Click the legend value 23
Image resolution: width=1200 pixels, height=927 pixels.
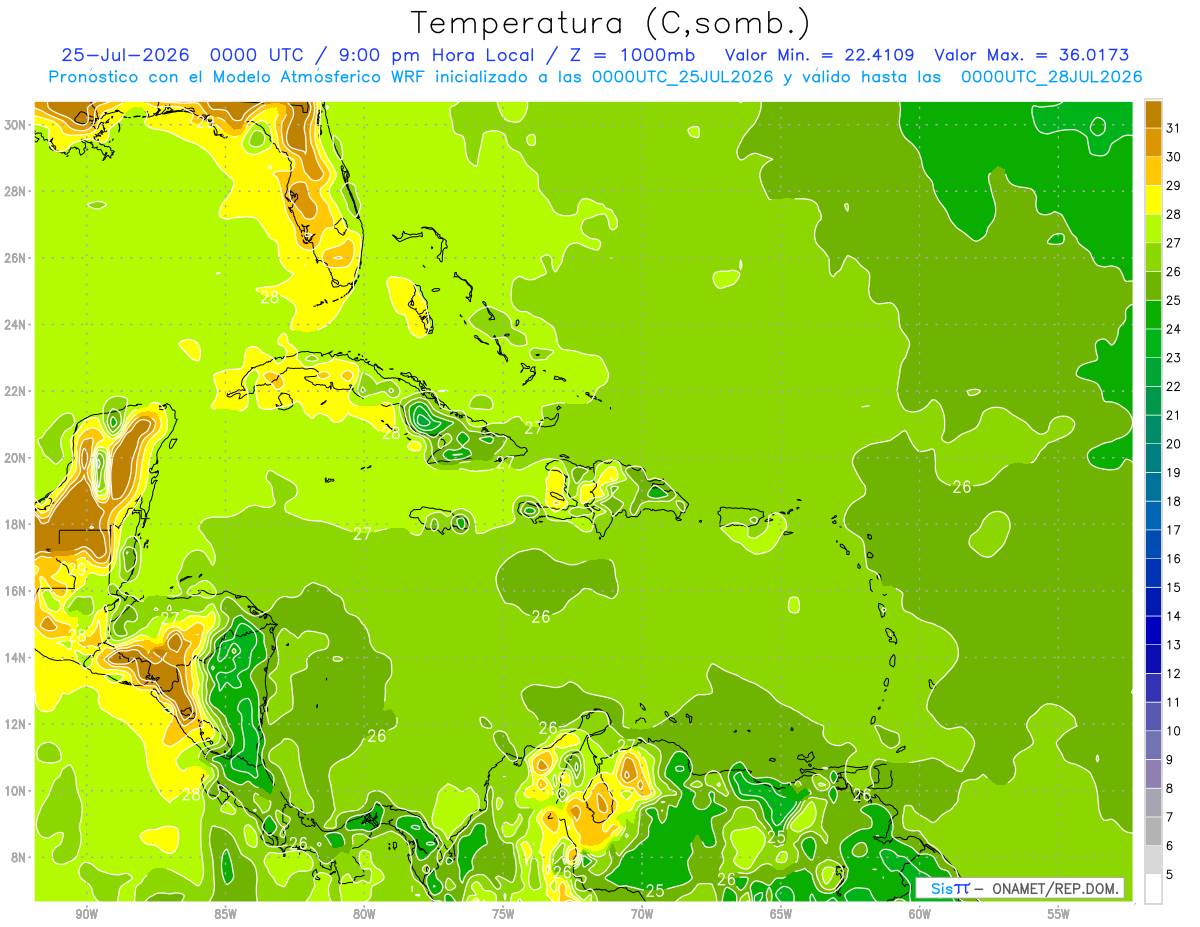click(1174, 358)
